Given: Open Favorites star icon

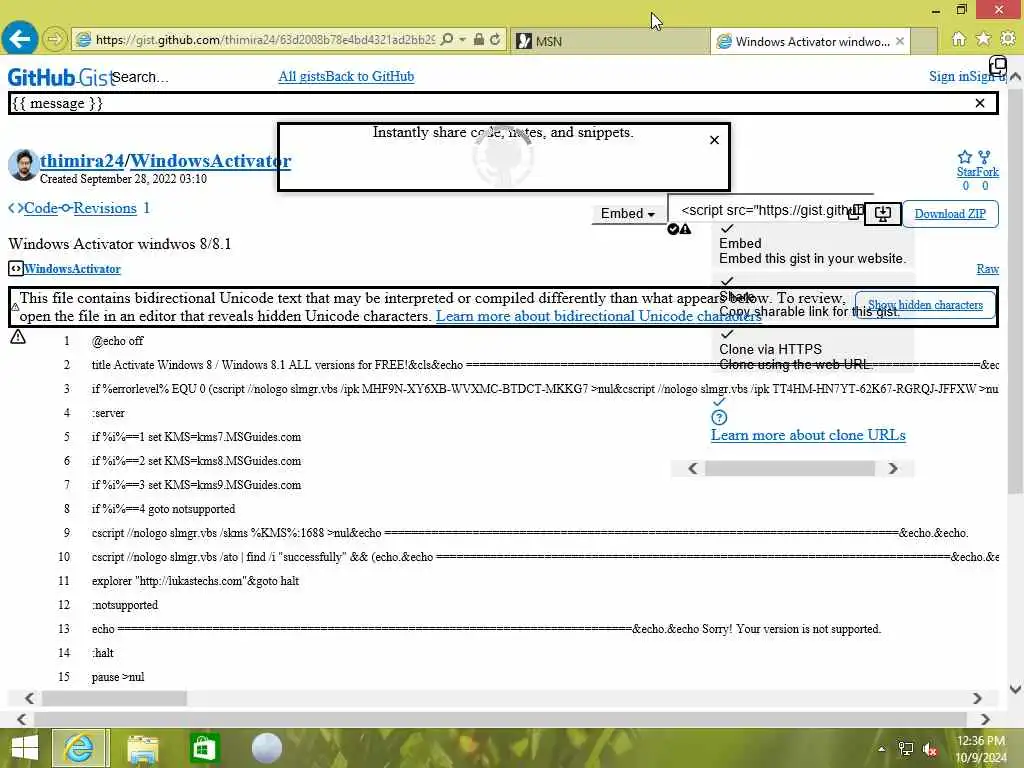Looking at the screenshot, I should 983,40.
